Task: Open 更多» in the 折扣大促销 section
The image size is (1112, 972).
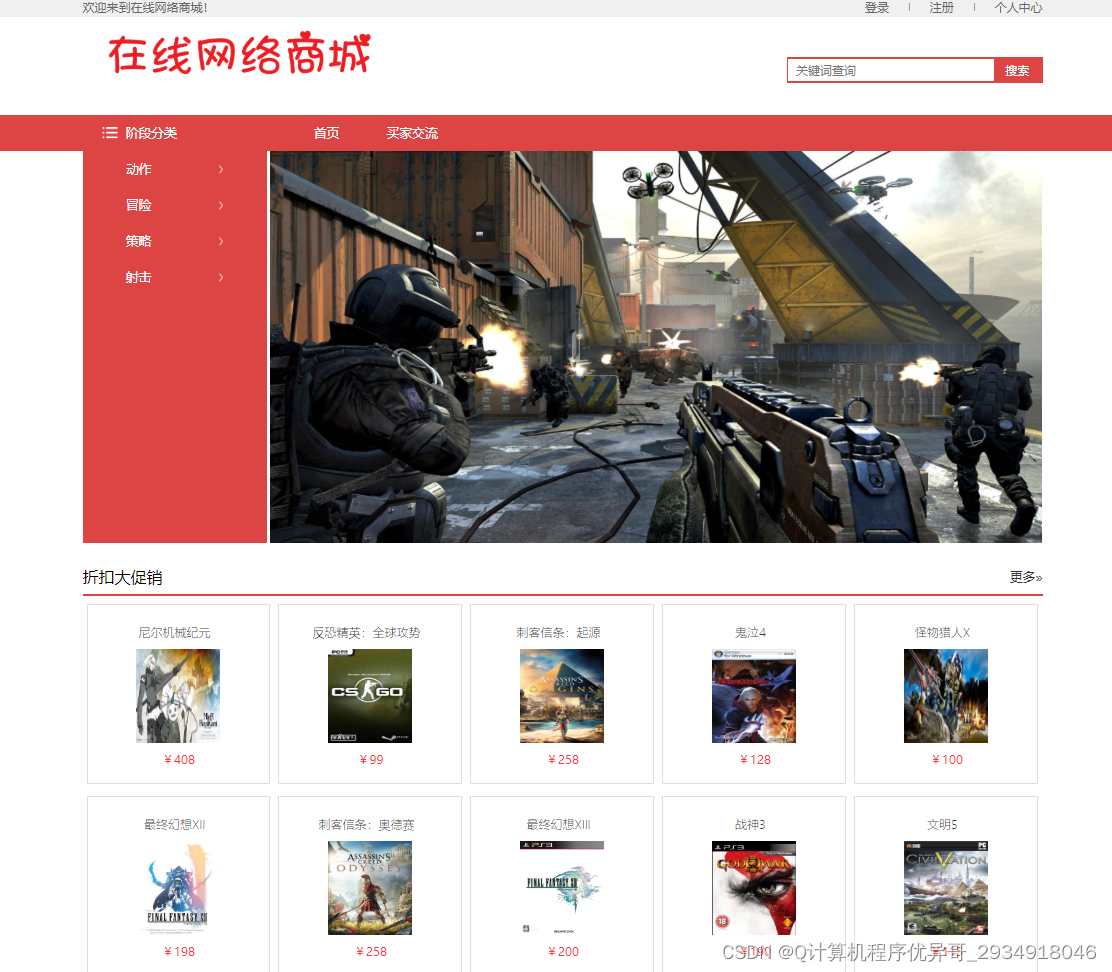Action: (1026, 577)
